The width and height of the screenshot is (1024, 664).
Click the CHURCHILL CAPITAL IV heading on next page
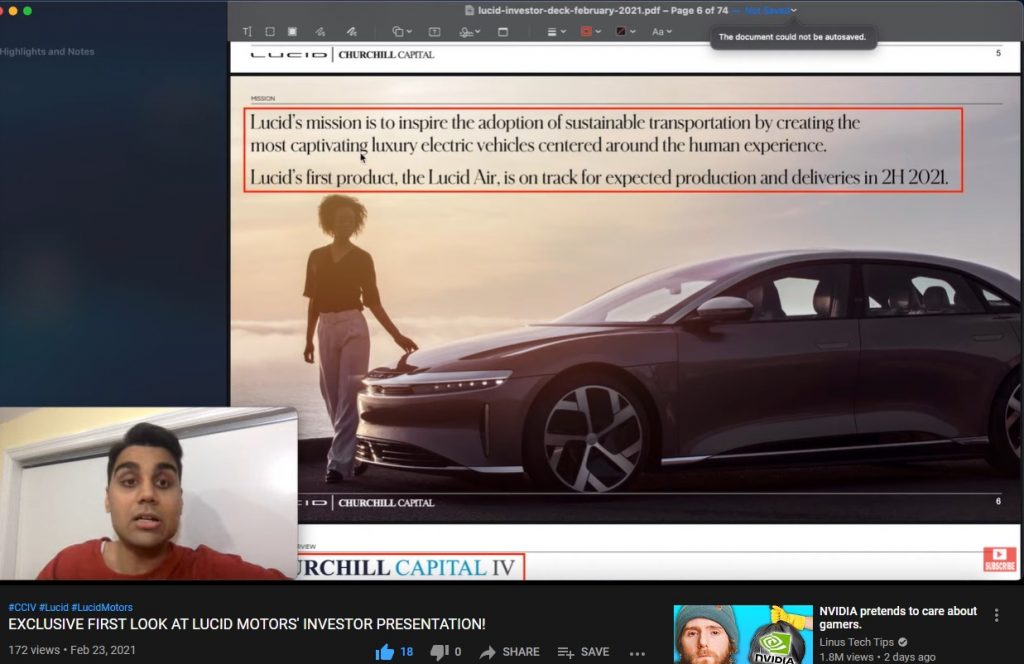point(406,567)
